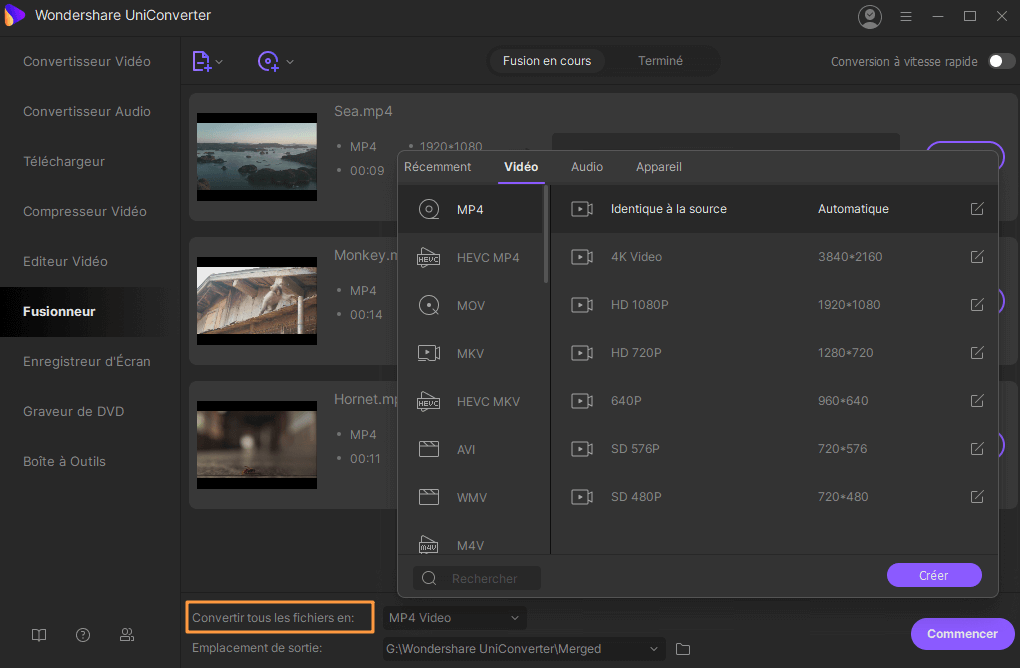Click the Commencer button
The width and height of the screenshot is (1020, 668).
tap(961, 633)
